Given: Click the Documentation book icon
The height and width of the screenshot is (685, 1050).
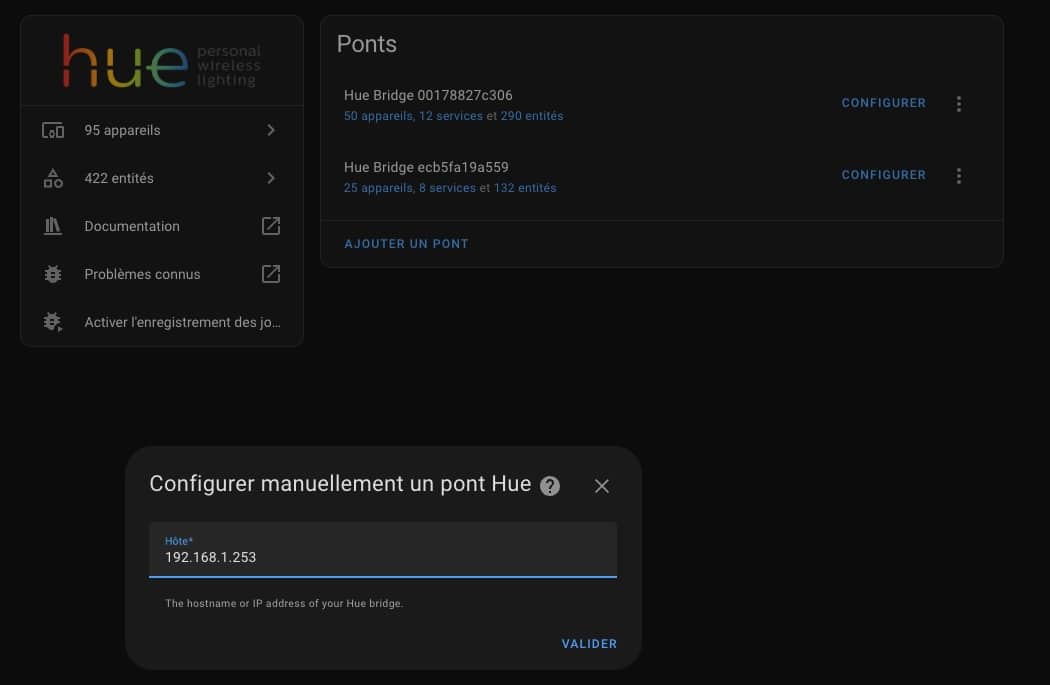Looking at the screenshot, I should pyautogui.click(x=53, y=227).
